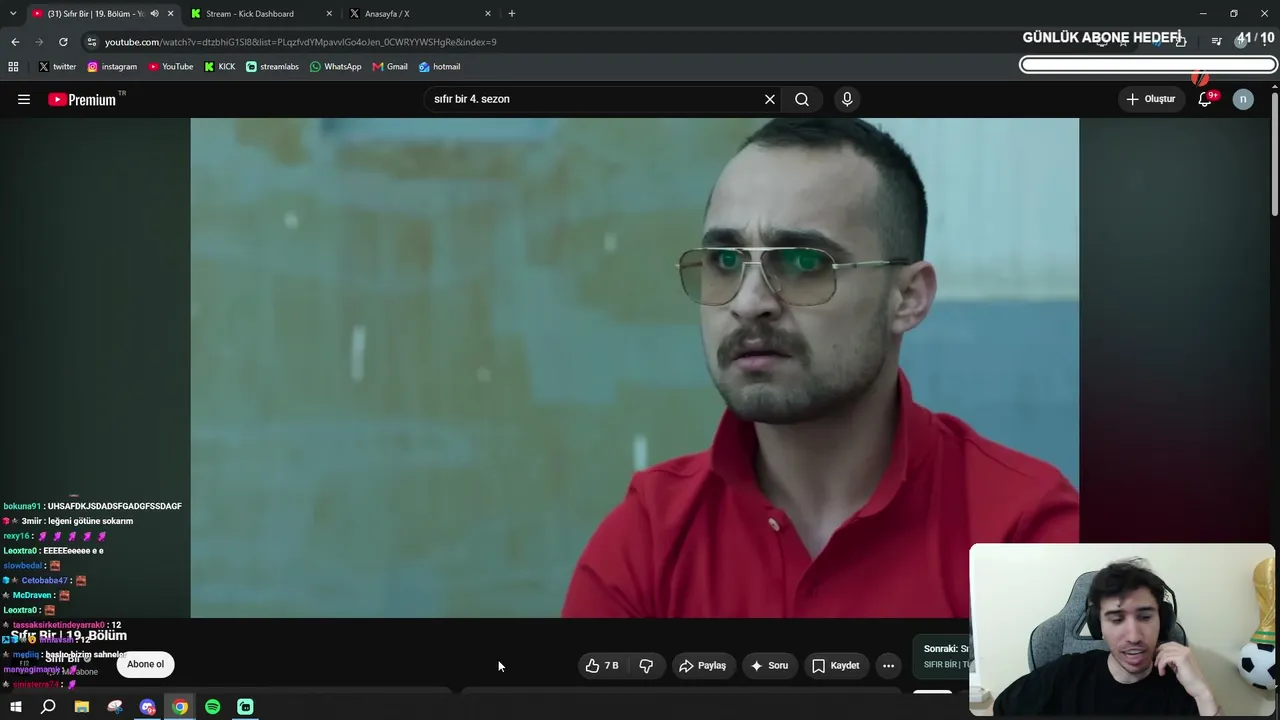
Task: Open Streamlabs app in taskbar
Action: coord(245,707)
